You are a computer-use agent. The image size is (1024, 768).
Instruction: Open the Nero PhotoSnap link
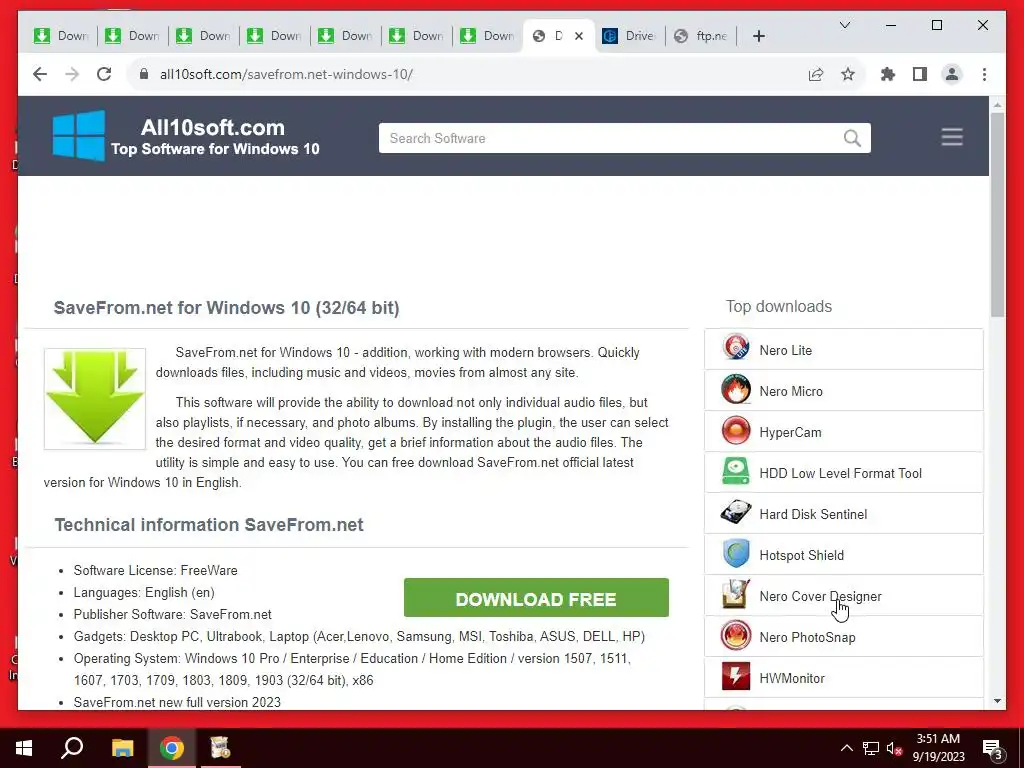coord(807,637)
